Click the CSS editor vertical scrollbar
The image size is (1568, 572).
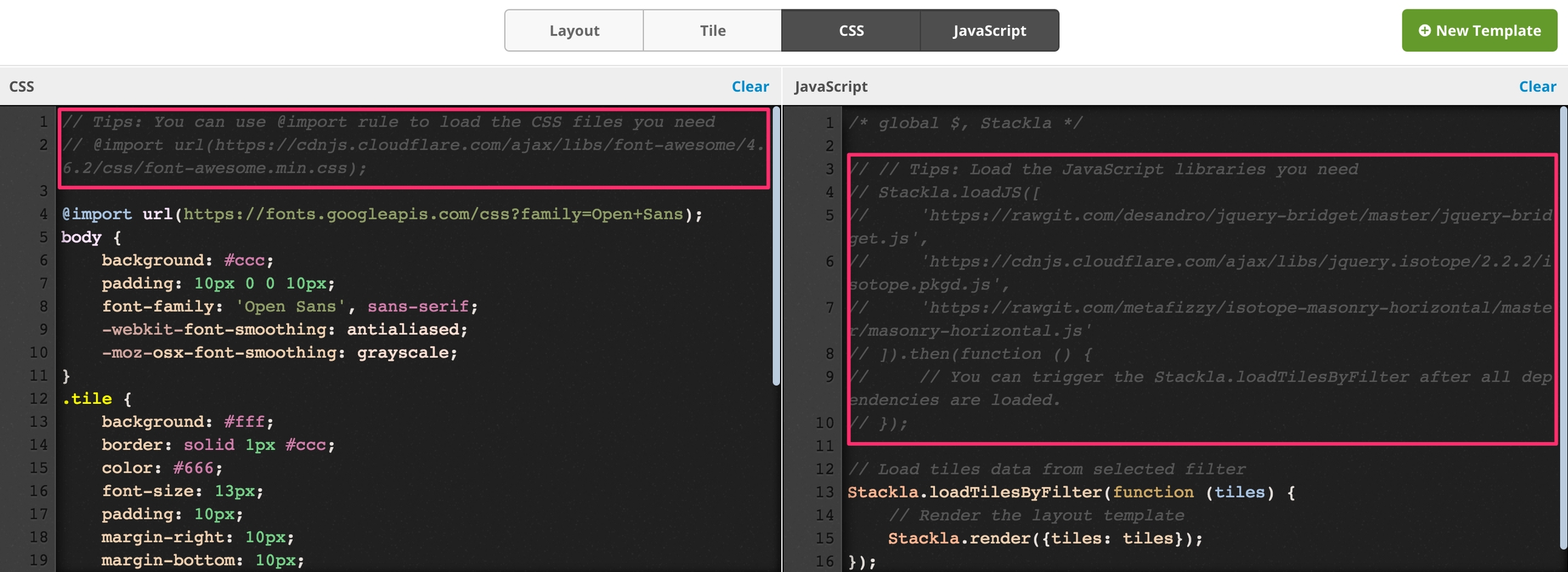coord(776,245)
